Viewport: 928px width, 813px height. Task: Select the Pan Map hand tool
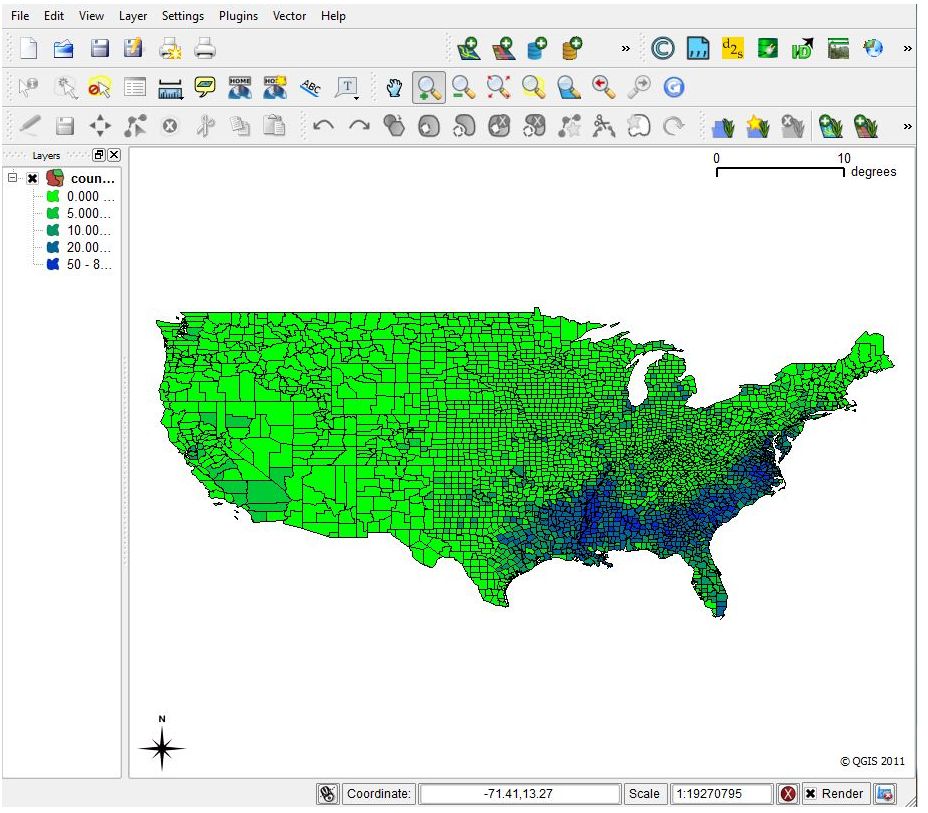click(394, 88)
